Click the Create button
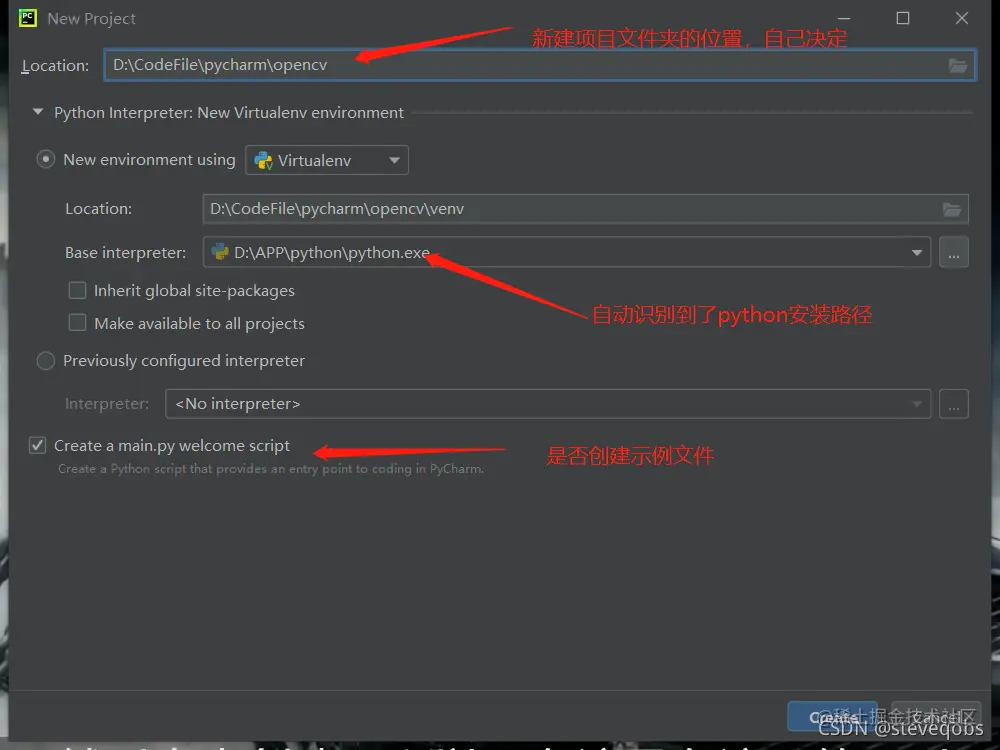This screenshot has width=1000, height=750. (832, 717)
